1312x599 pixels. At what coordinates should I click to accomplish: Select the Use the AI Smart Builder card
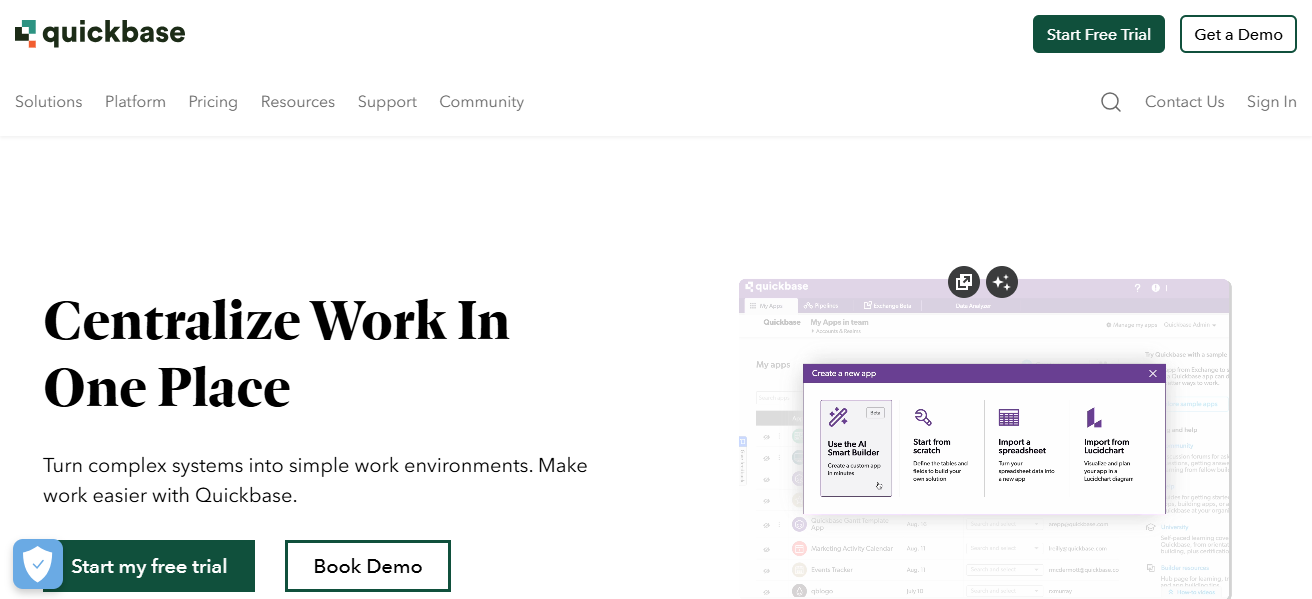[x=856, y=448]
